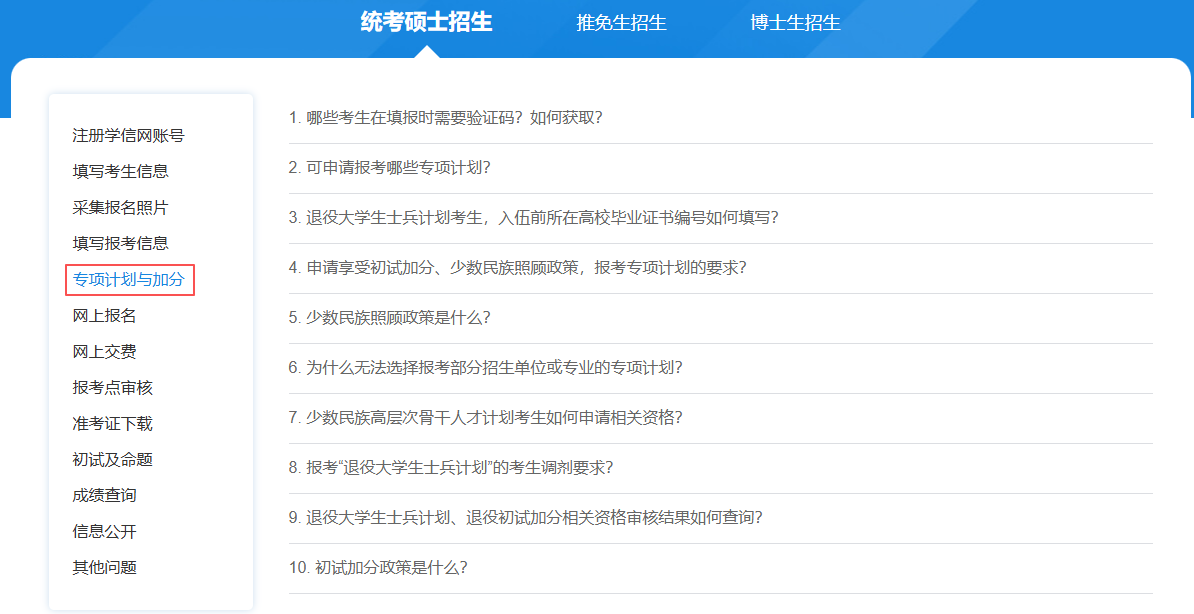
Task: Select 填写报考信息 in the sidebar
Action: (x=120, y=243)
